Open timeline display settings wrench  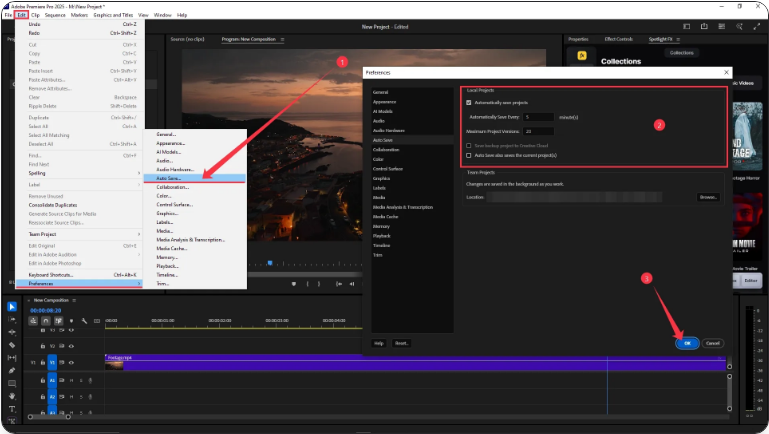point(84,321)
